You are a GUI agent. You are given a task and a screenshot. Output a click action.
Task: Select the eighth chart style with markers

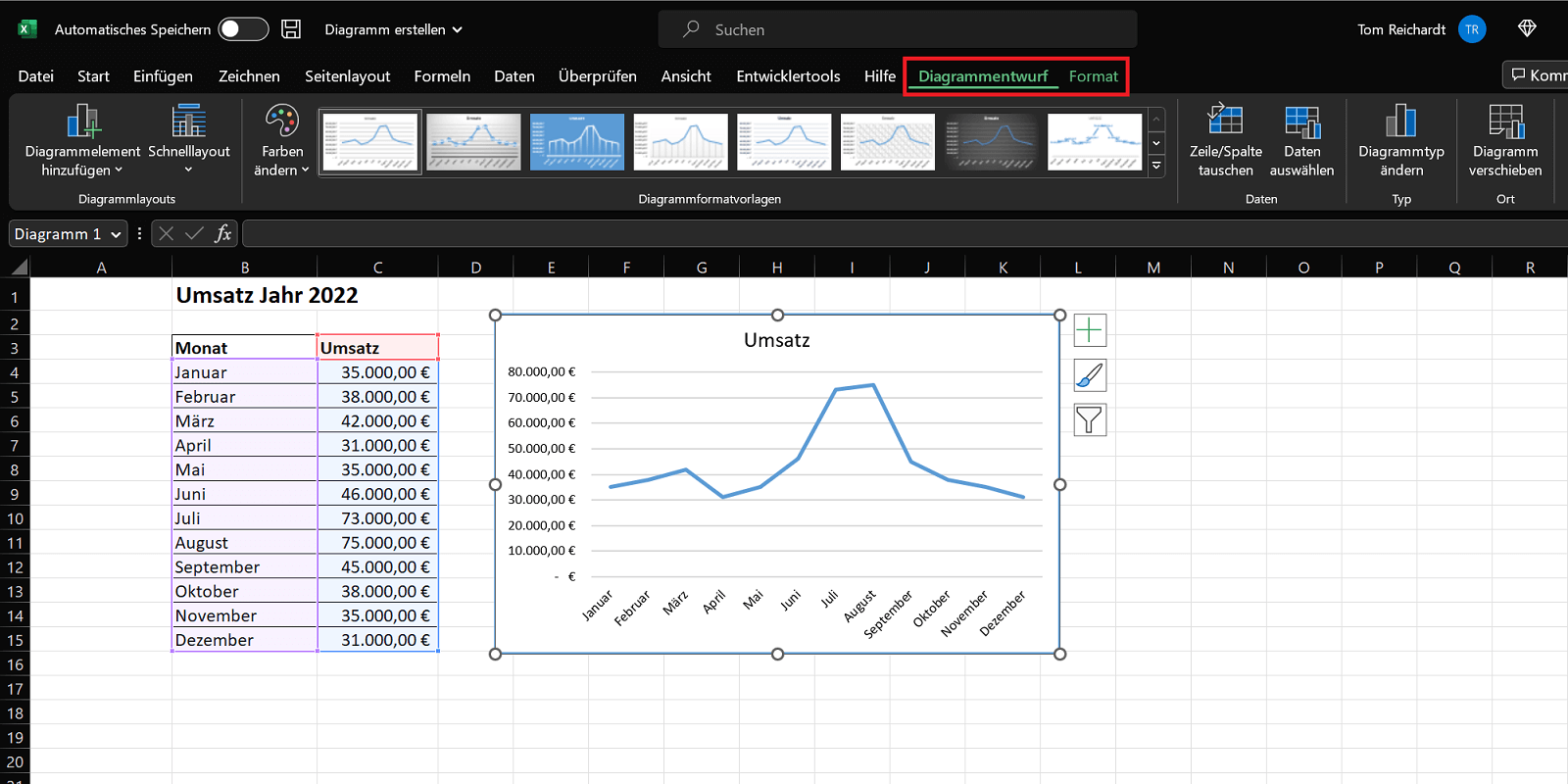(x=1095, y=141)
